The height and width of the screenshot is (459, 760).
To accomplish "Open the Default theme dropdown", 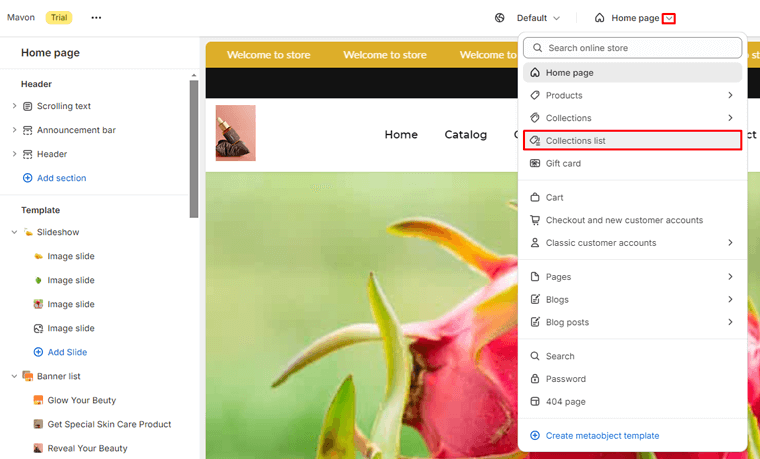I will (x=538, y=18).
